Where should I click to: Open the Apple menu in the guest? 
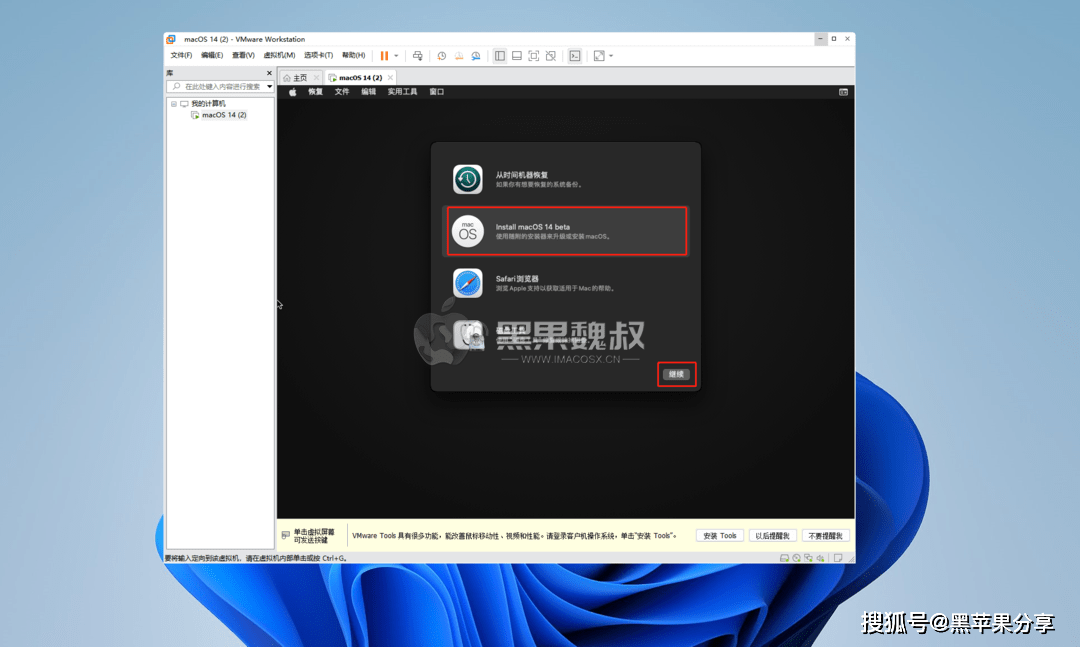coord(292,92)
